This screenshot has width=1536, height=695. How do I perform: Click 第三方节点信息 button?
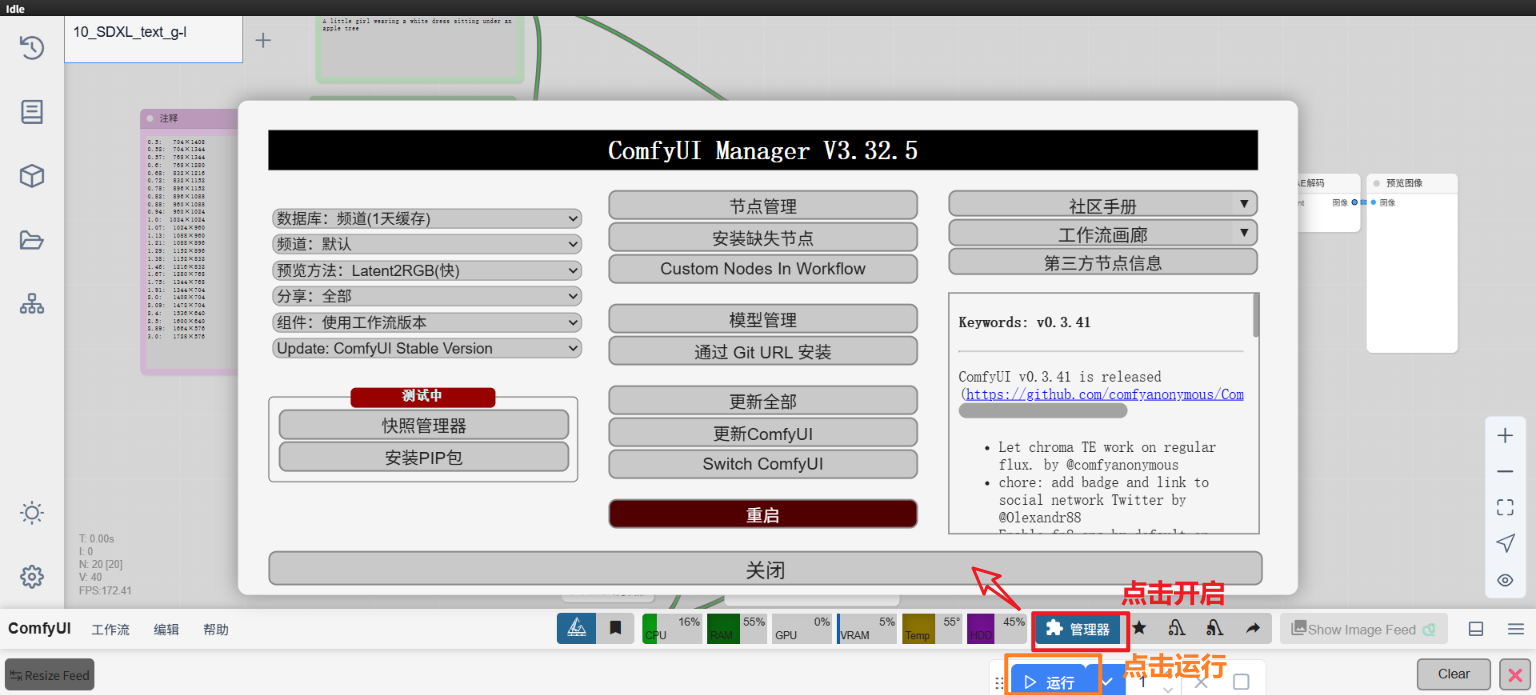pos(1103,262)
